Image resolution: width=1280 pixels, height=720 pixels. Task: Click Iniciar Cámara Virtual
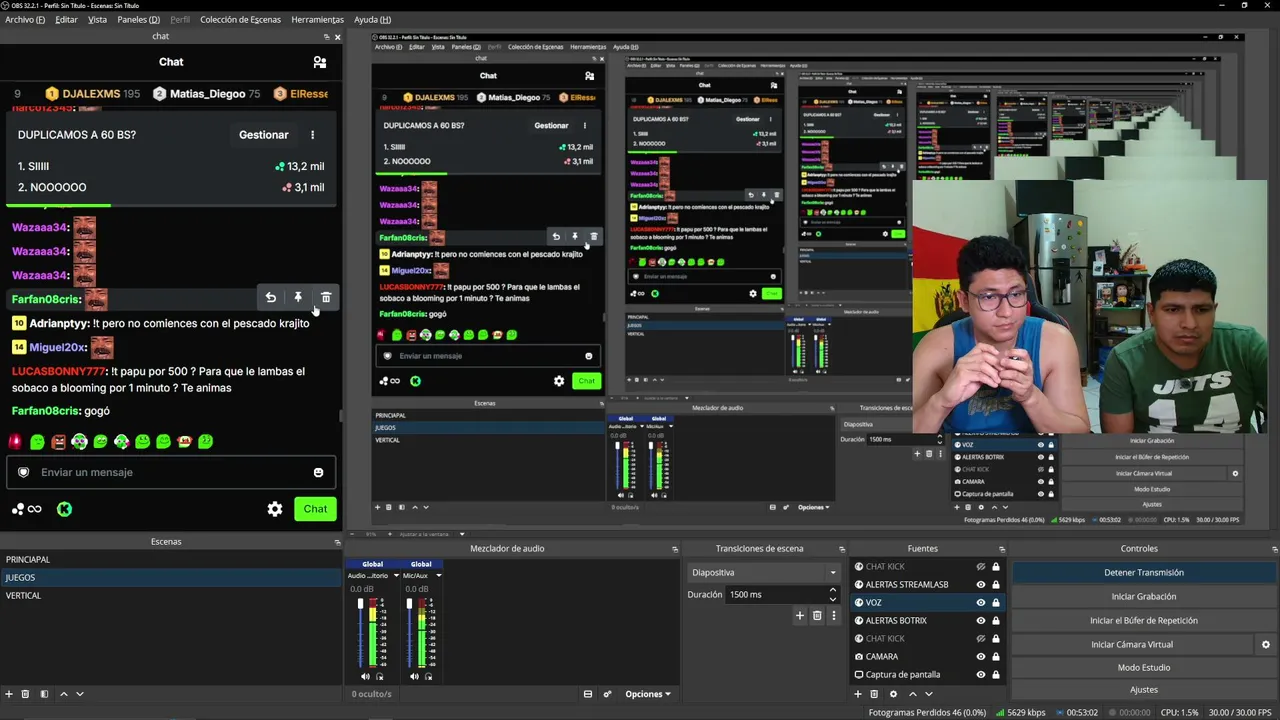pyautogui.click(x=1132, y=645)
